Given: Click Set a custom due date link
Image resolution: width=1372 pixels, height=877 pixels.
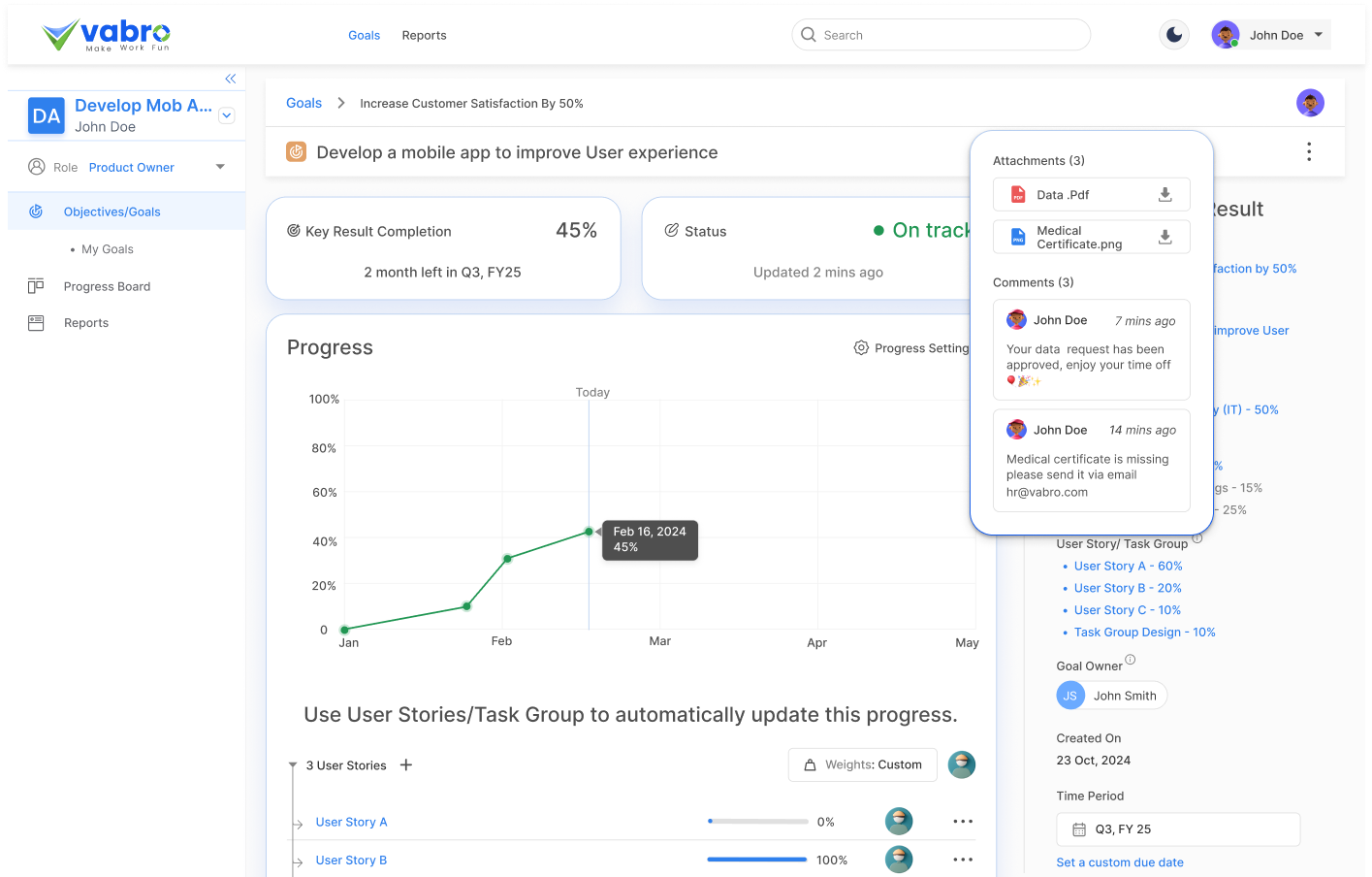Looking at the screenshot, I should 1119,862.
